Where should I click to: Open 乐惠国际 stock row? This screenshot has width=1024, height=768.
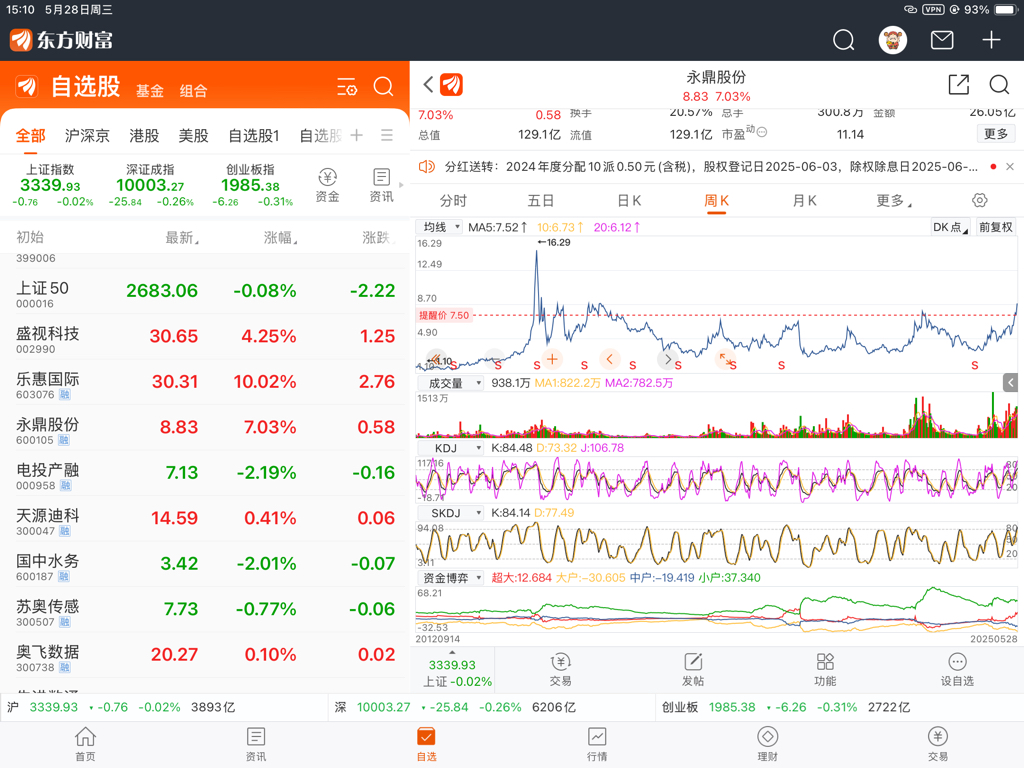[x=204, y=382]
